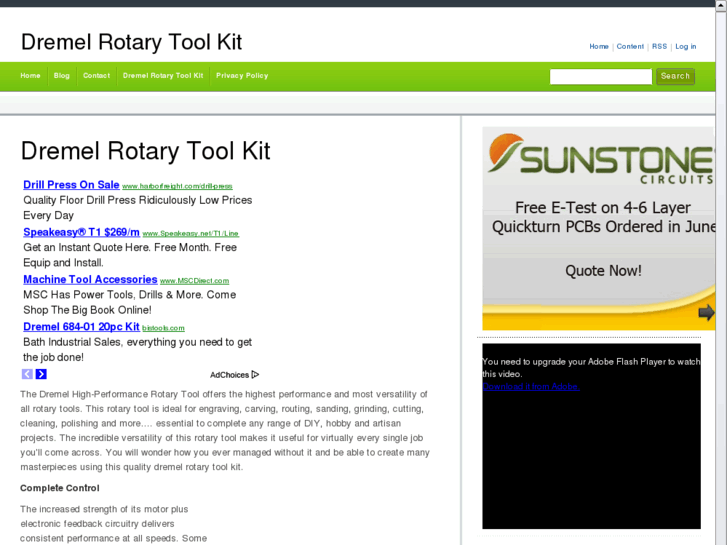This screenshot has height=545, width=727.
Task: Open the Blog menu item
Action: coord(61,76)
